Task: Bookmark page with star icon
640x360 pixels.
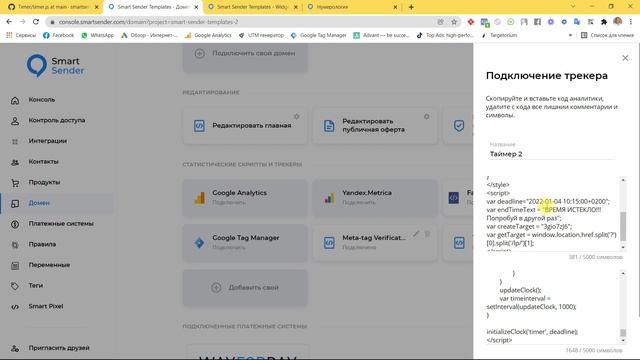Action: pyautogui.click(x=454, y=22)
